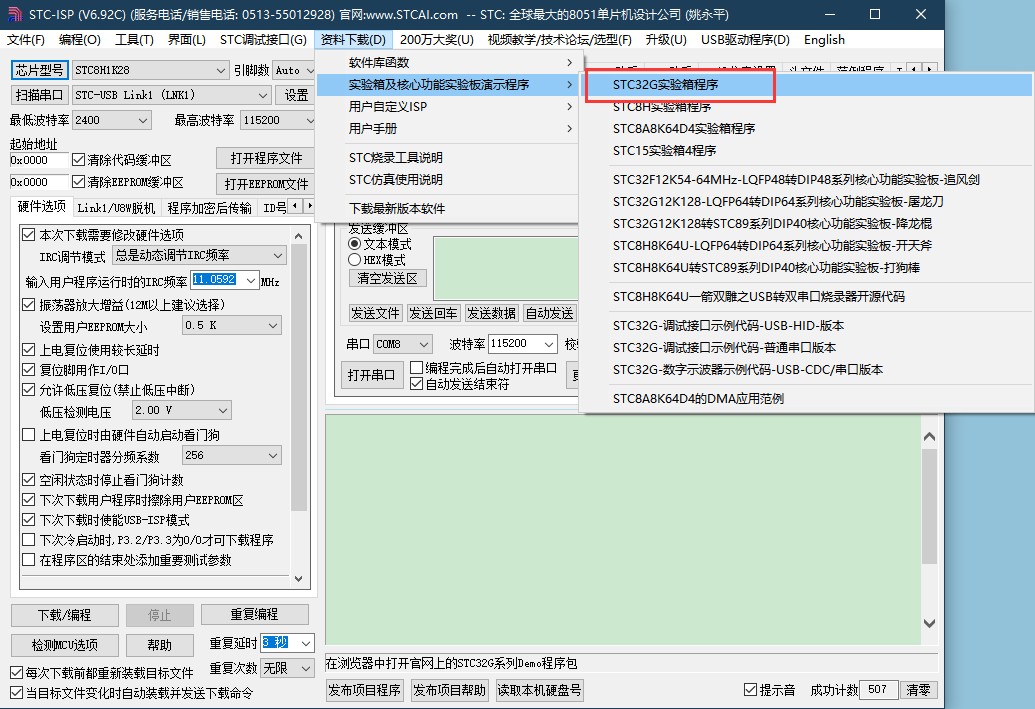Image resolution: width=1035 pixels, height=709 pixels.
Task: Select STC15实验箱4程序 menu entry
Action: click(807, 151)
